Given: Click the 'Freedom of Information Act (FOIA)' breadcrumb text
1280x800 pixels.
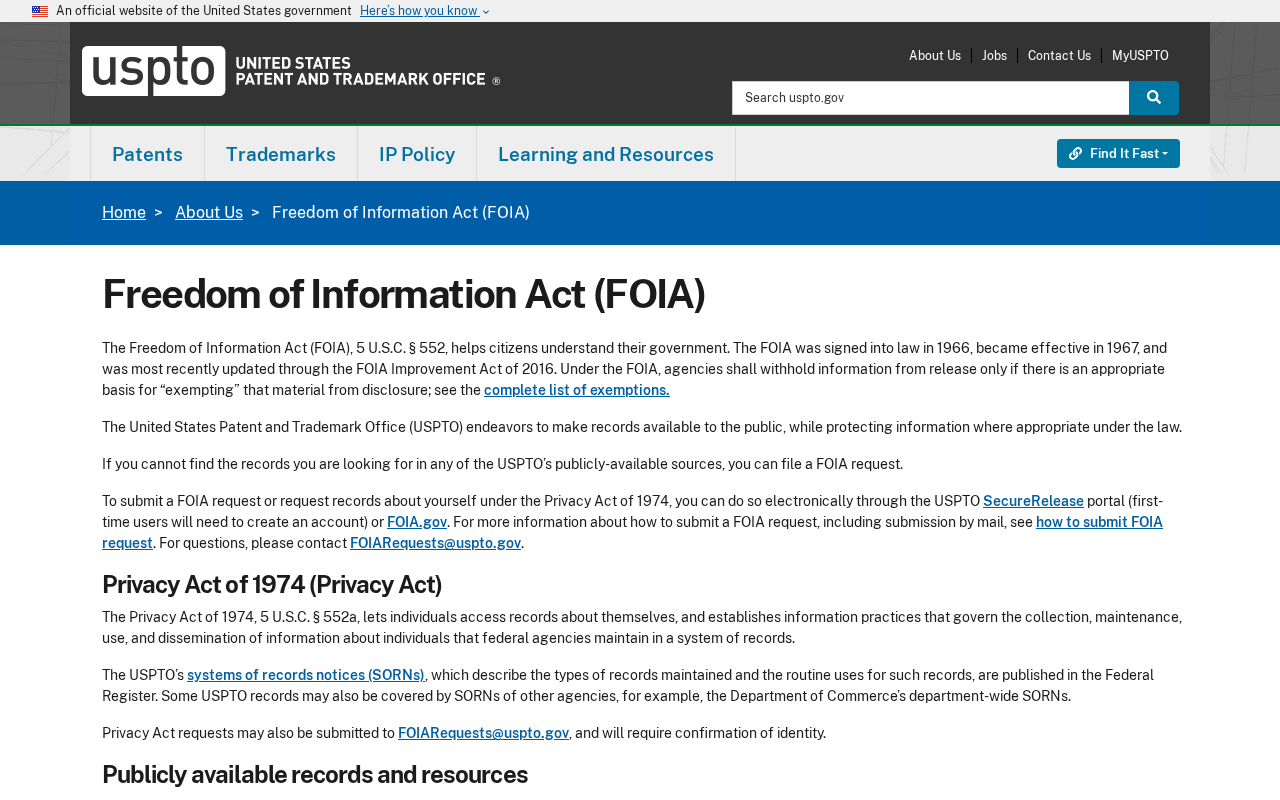Looking at the screenshot, I should (x=401, y=213).
